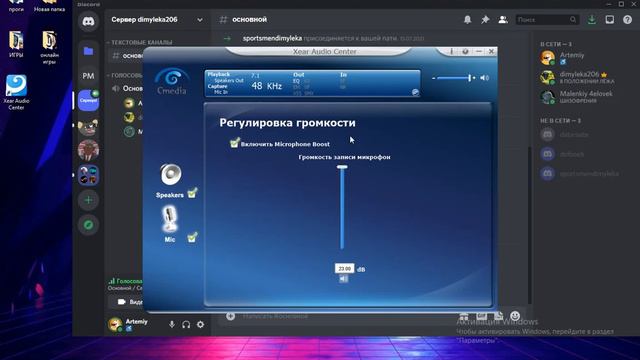The height and width of the screenshot is (360, 640).
Task: Open the folder server icon in Discord sidebar
Action: click(x=88, y=51)
